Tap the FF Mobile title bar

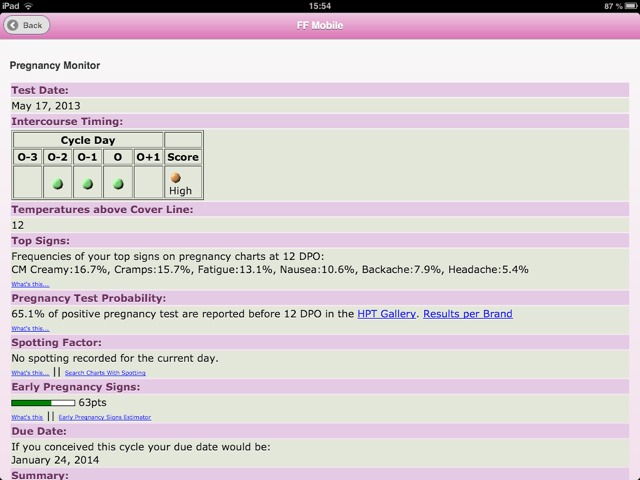pyautogui.click(x=320, y=25)
